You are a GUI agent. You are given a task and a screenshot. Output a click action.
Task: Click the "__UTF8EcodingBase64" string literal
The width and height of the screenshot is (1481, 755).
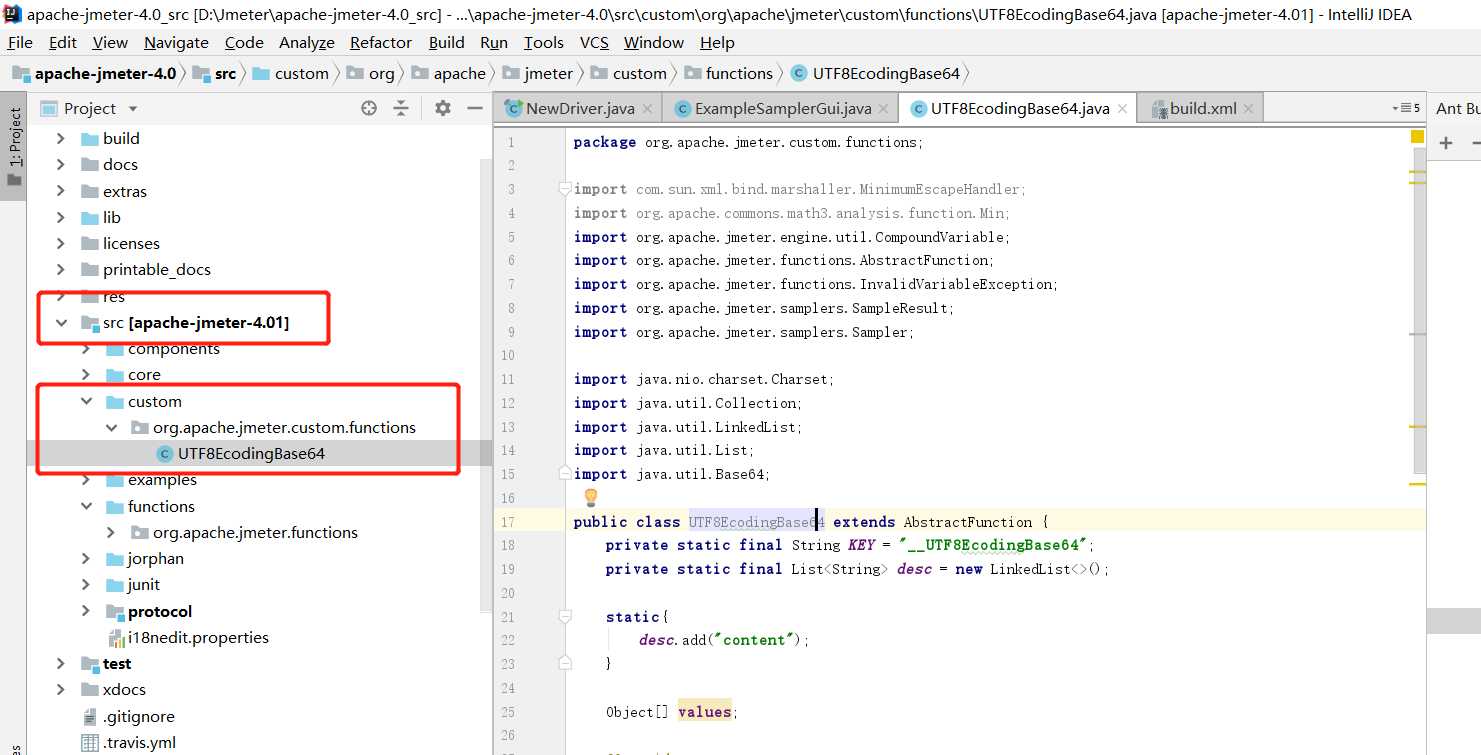pyautogui.click(x=993, y=545)
